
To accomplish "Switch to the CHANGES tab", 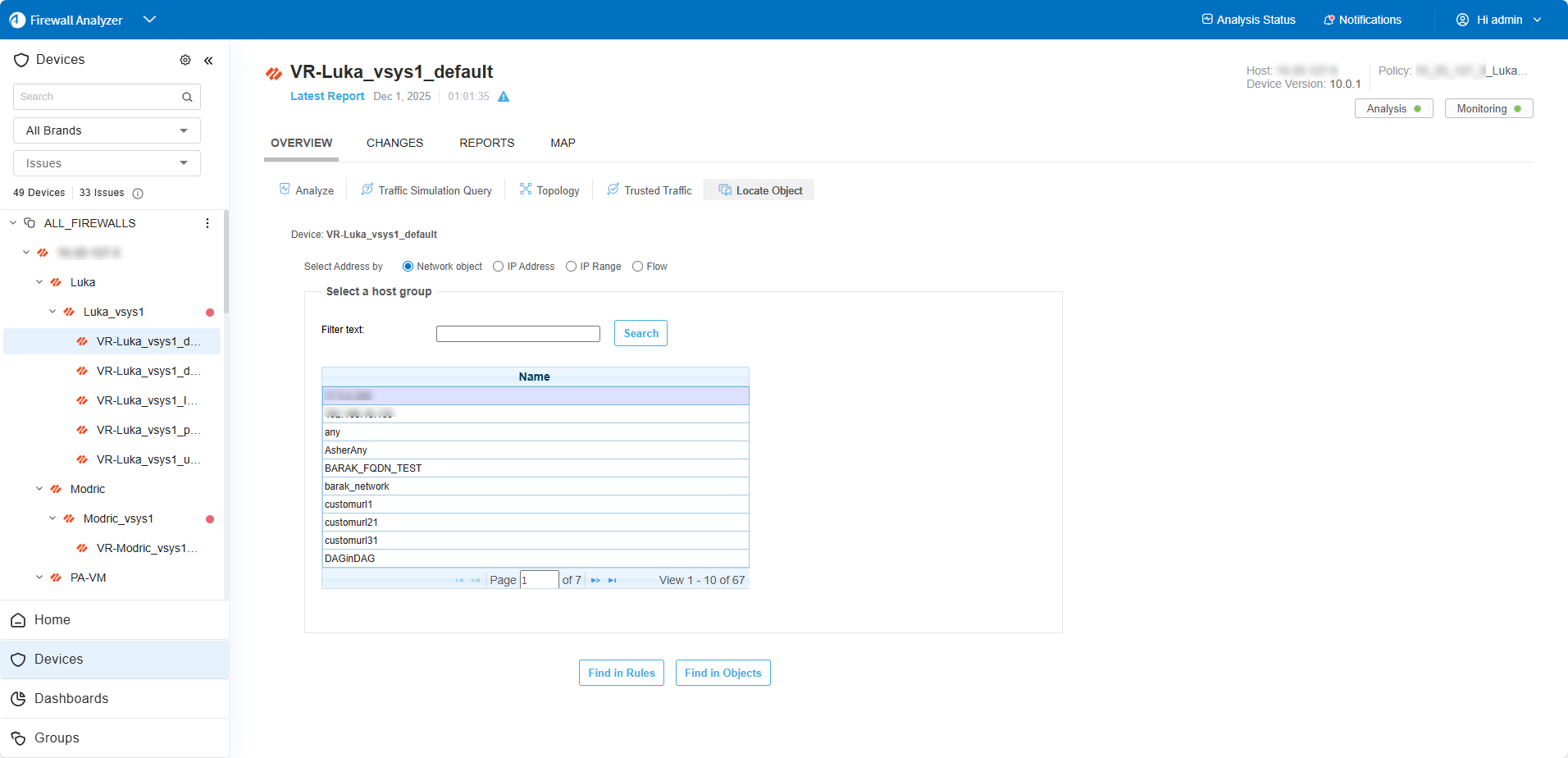I will [x=394, y=143].
